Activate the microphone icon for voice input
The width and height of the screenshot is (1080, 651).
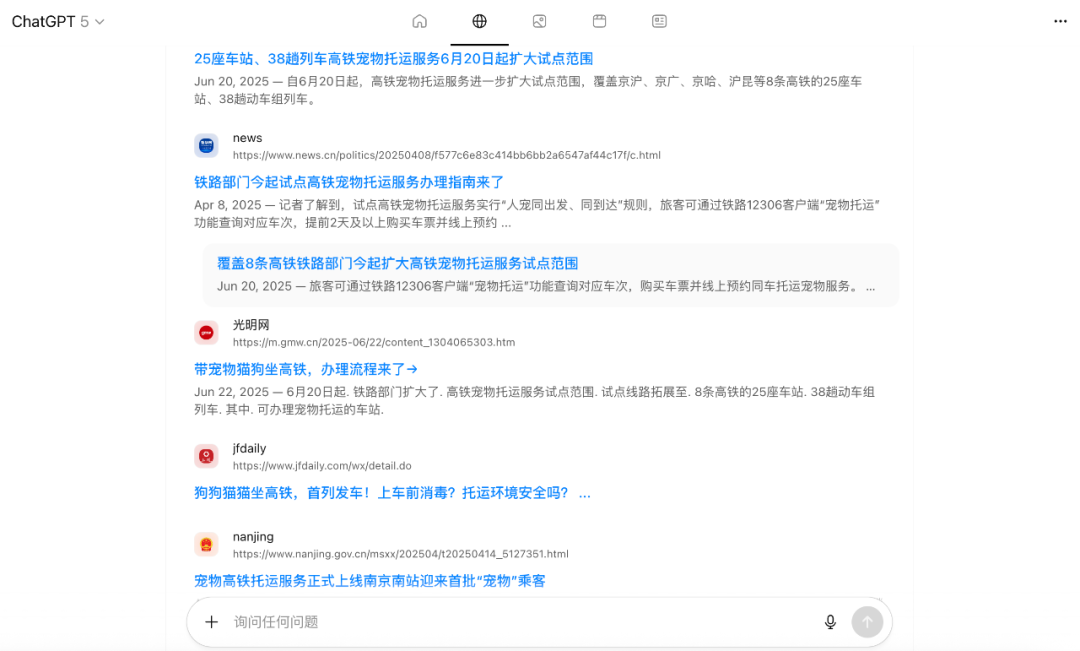(830, 621)
